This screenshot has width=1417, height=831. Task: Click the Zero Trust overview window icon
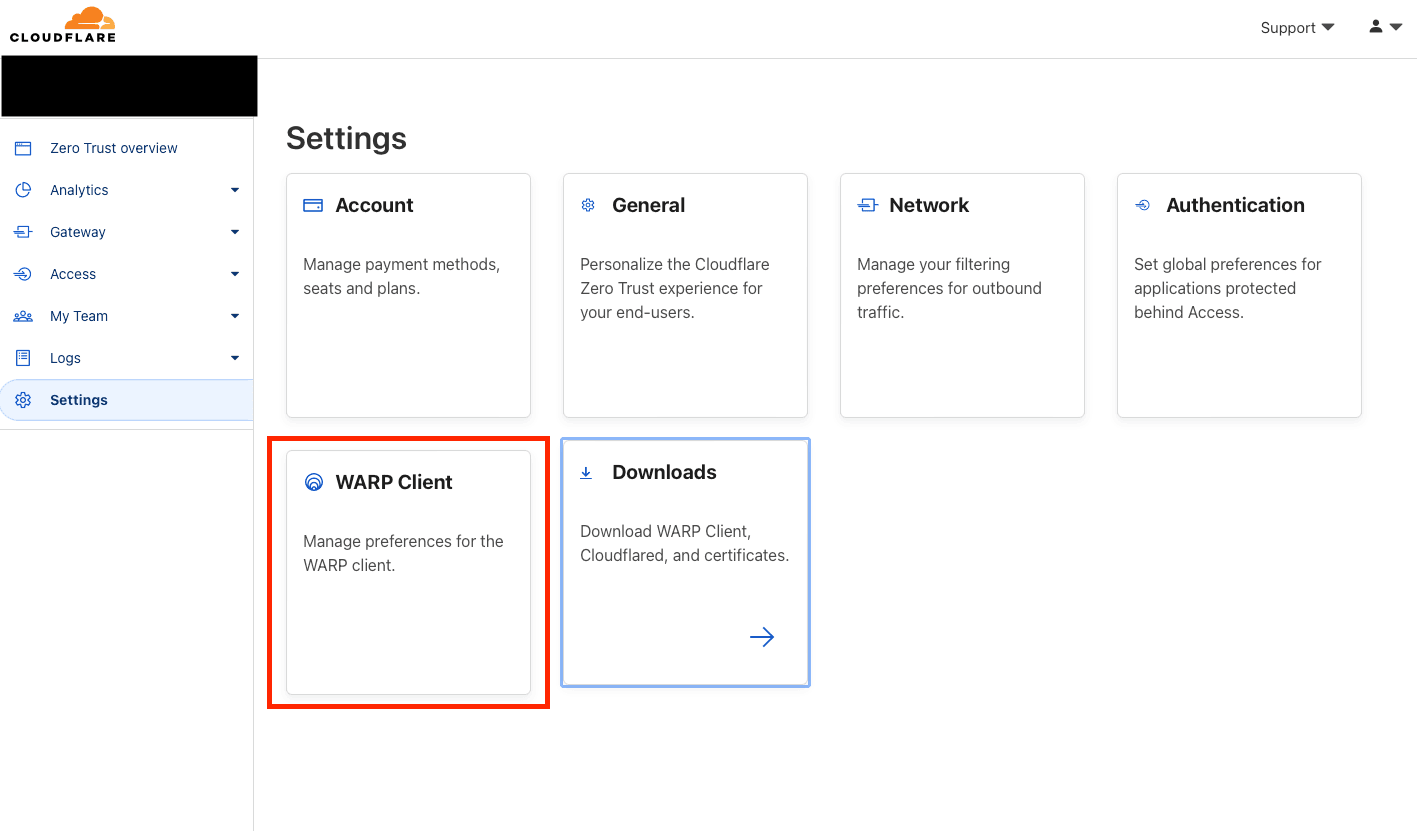[23, 148]
